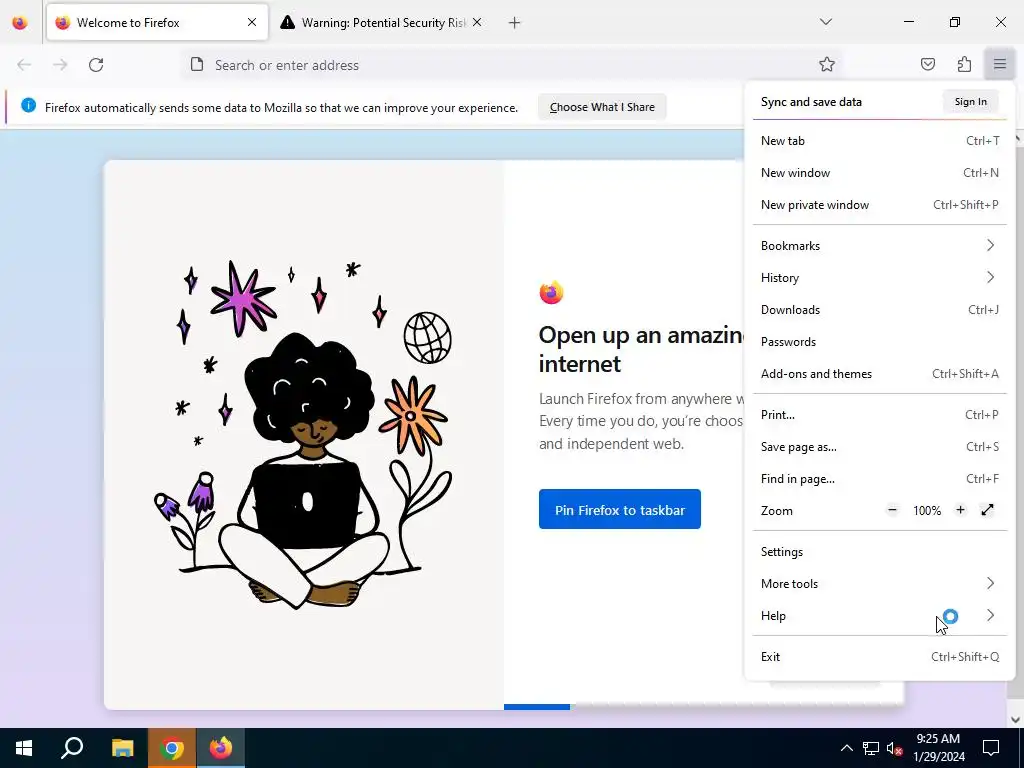Viewport: 1024px width, 768px height.
Task: Click Sync and save data label
Action: coord(811,102)
